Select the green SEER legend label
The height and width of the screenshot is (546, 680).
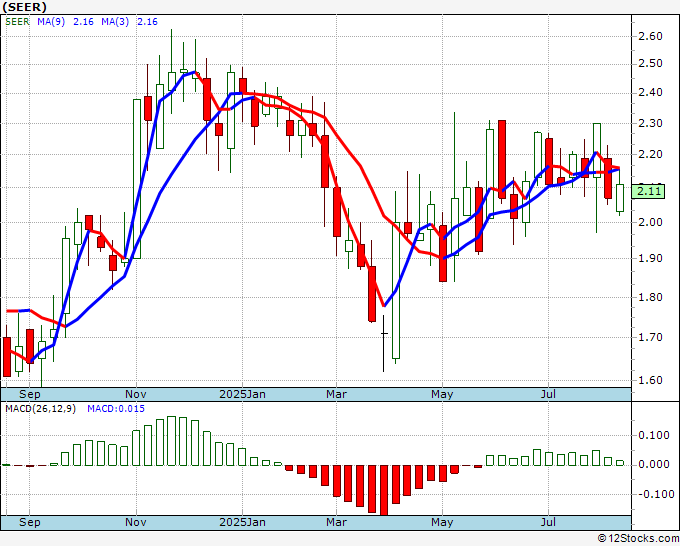[x=17, y=22]
